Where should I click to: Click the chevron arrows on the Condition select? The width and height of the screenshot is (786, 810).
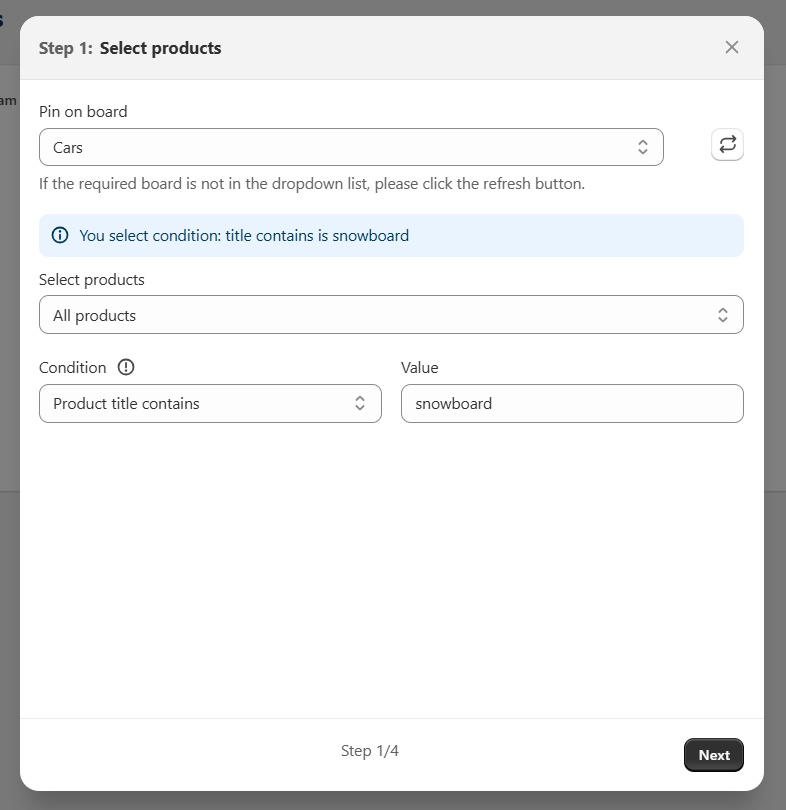(360, 403)
